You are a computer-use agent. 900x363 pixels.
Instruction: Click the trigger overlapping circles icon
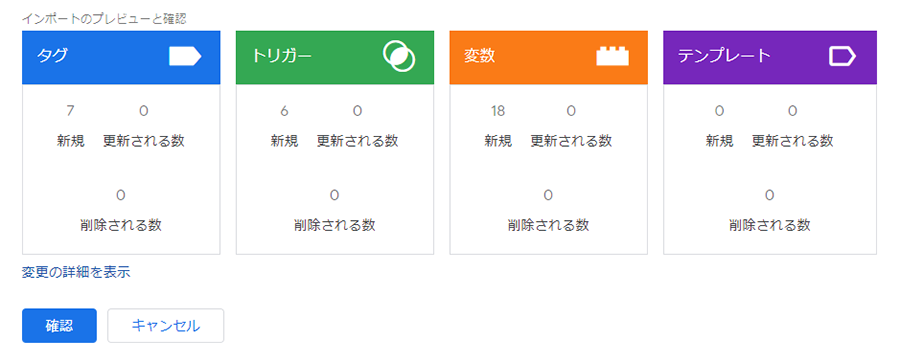[x=399, y=56]
